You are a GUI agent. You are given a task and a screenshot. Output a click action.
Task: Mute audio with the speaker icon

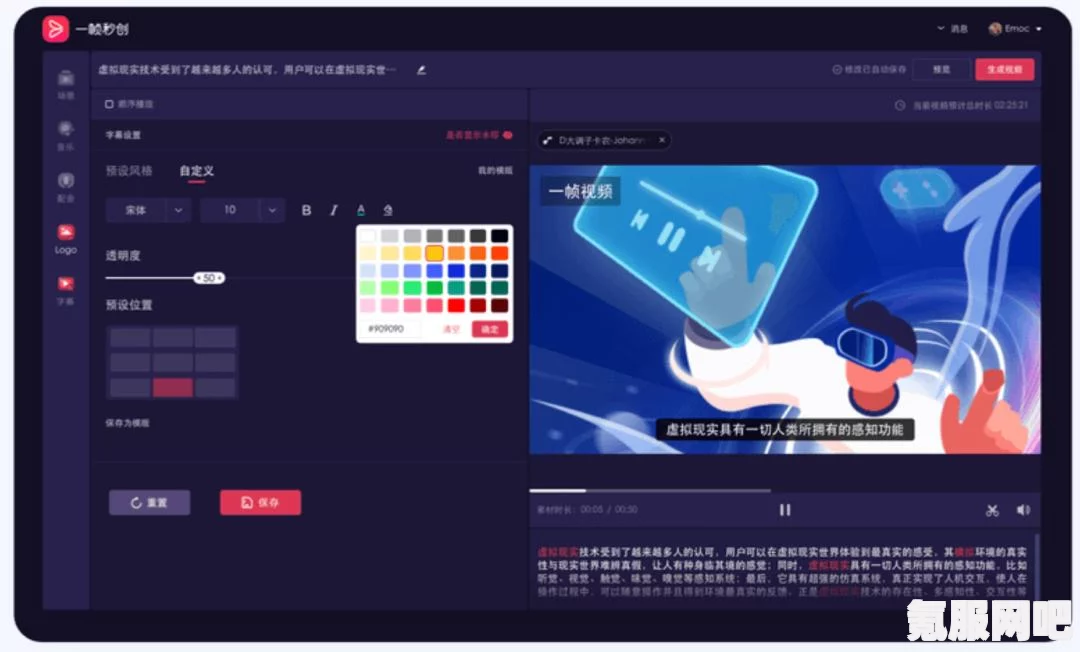(x=1023, y=509)
